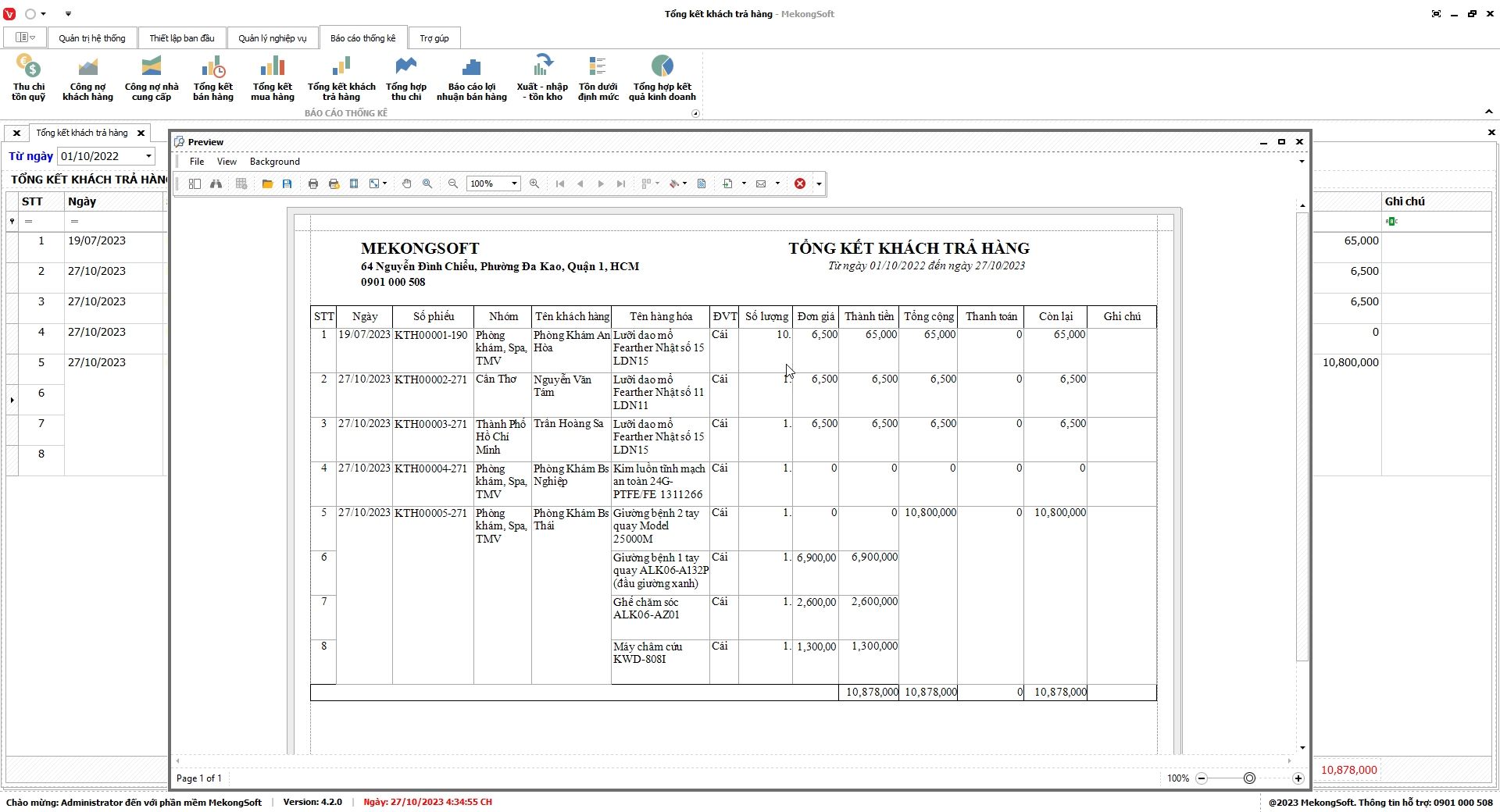This screenshot has height=812, width=1500.
Task: Open the folder icon in Preview toolbar
Action: pos(267,183)
